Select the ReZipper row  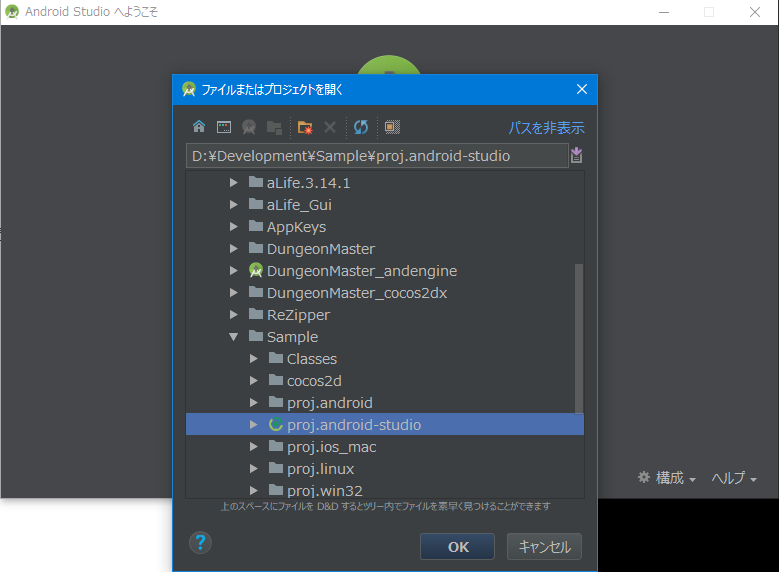385,315
